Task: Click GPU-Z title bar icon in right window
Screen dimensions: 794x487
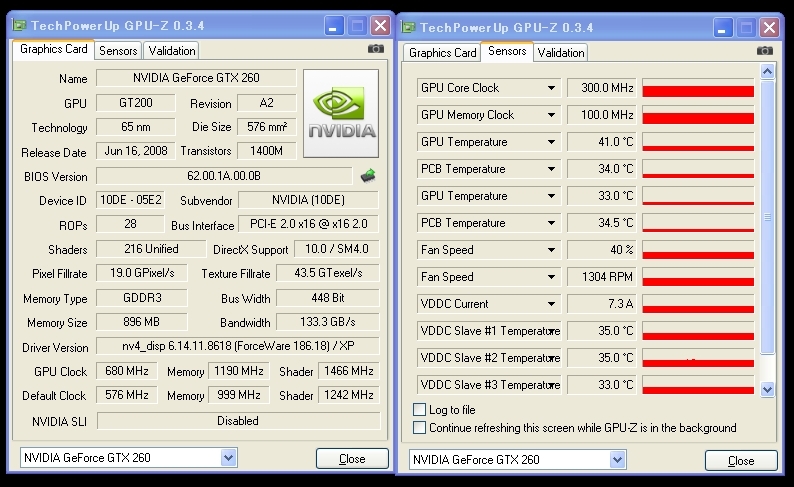Action: coord(409,27)
